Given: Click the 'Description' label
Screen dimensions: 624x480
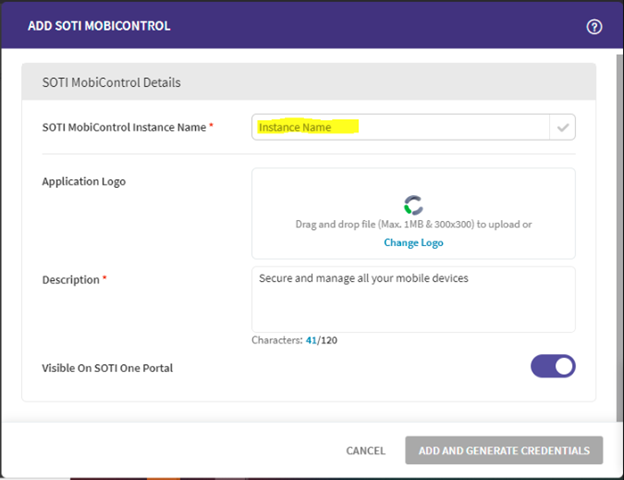Looking at the screenshot, I should (71, 280).
